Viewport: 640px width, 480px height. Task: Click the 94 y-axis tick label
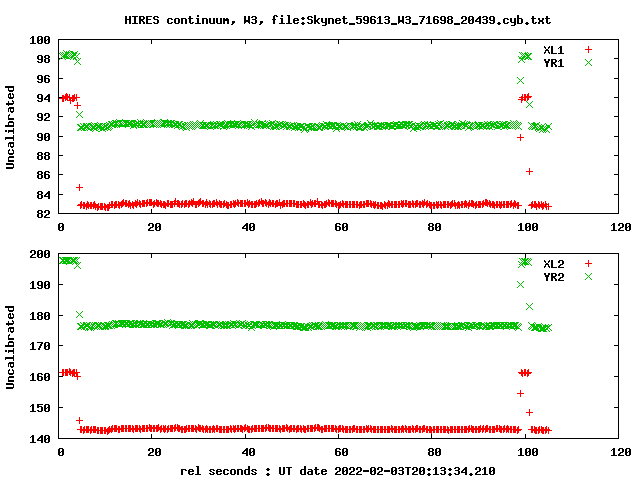[x=43, y=98]
